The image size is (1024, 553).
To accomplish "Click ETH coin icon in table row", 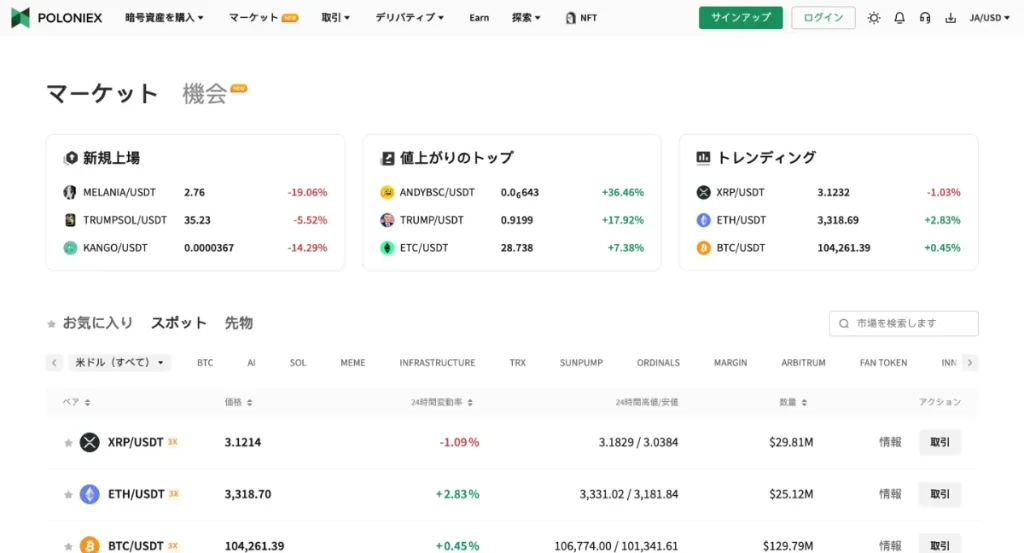I will 89,494.
